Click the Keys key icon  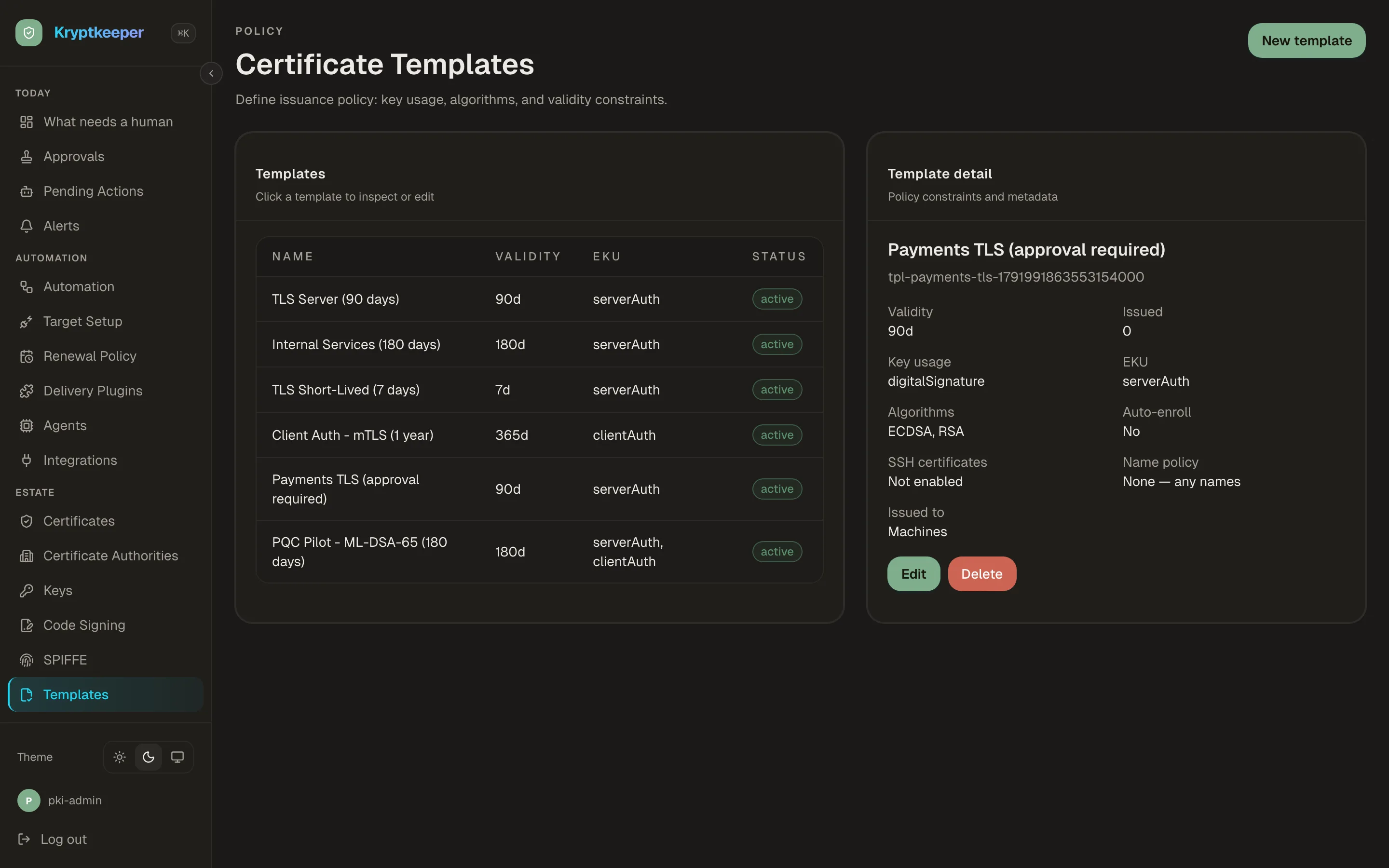tap(27, 591)
